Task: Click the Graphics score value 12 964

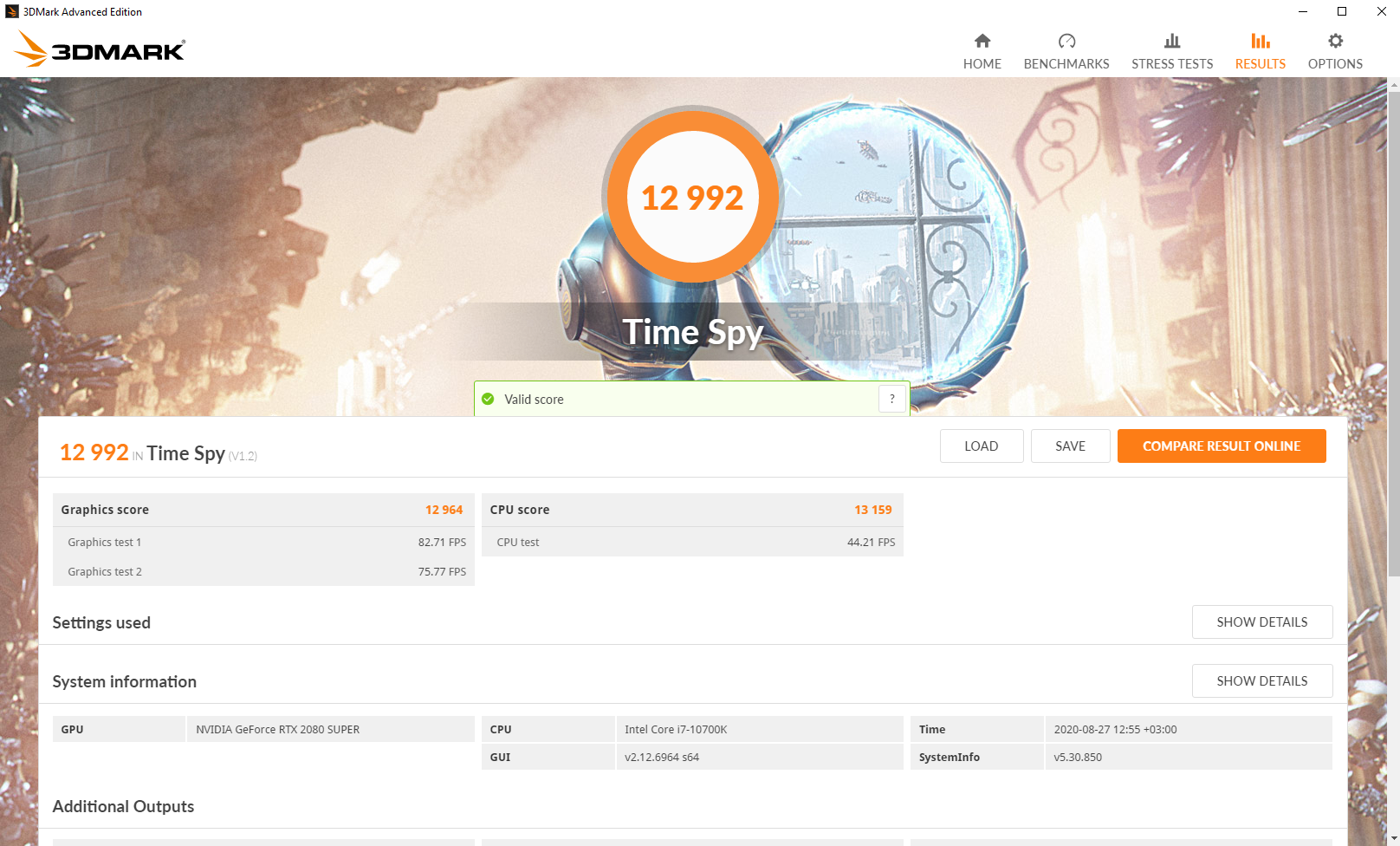Action: click(x=444, y=510)
